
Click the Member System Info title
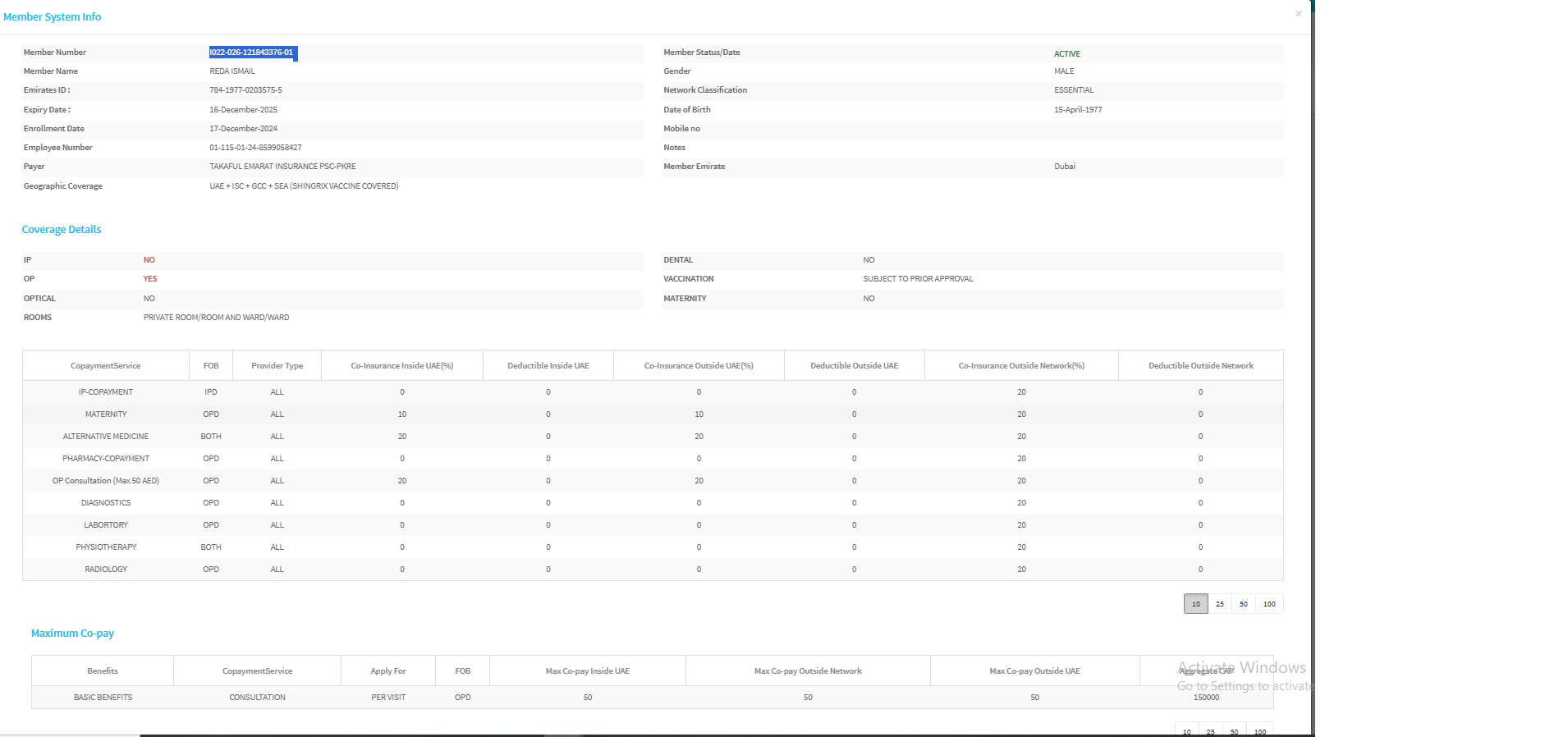pyautogui.click(x=53, y=17)
